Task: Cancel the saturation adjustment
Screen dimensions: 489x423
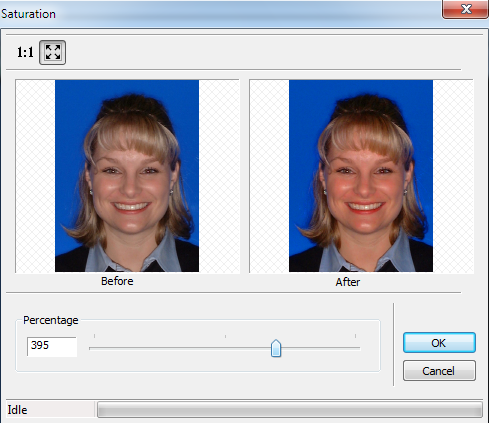Action: (x=439, y=371)
